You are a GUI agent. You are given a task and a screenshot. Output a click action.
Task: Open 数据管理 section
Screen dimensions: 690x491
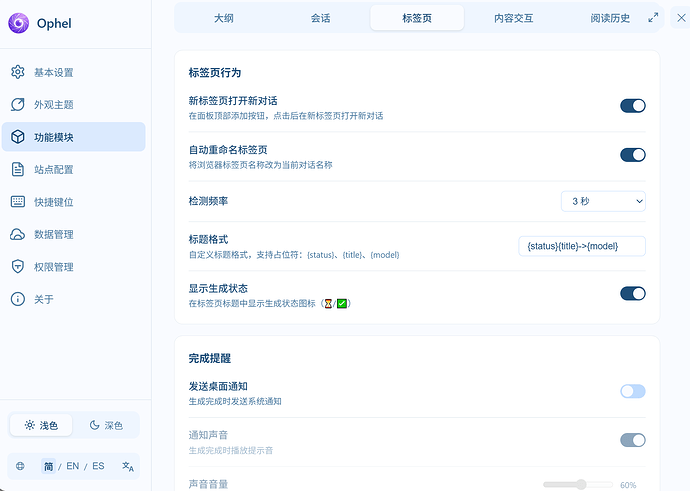pyautogui.click(x=73, y=235)
